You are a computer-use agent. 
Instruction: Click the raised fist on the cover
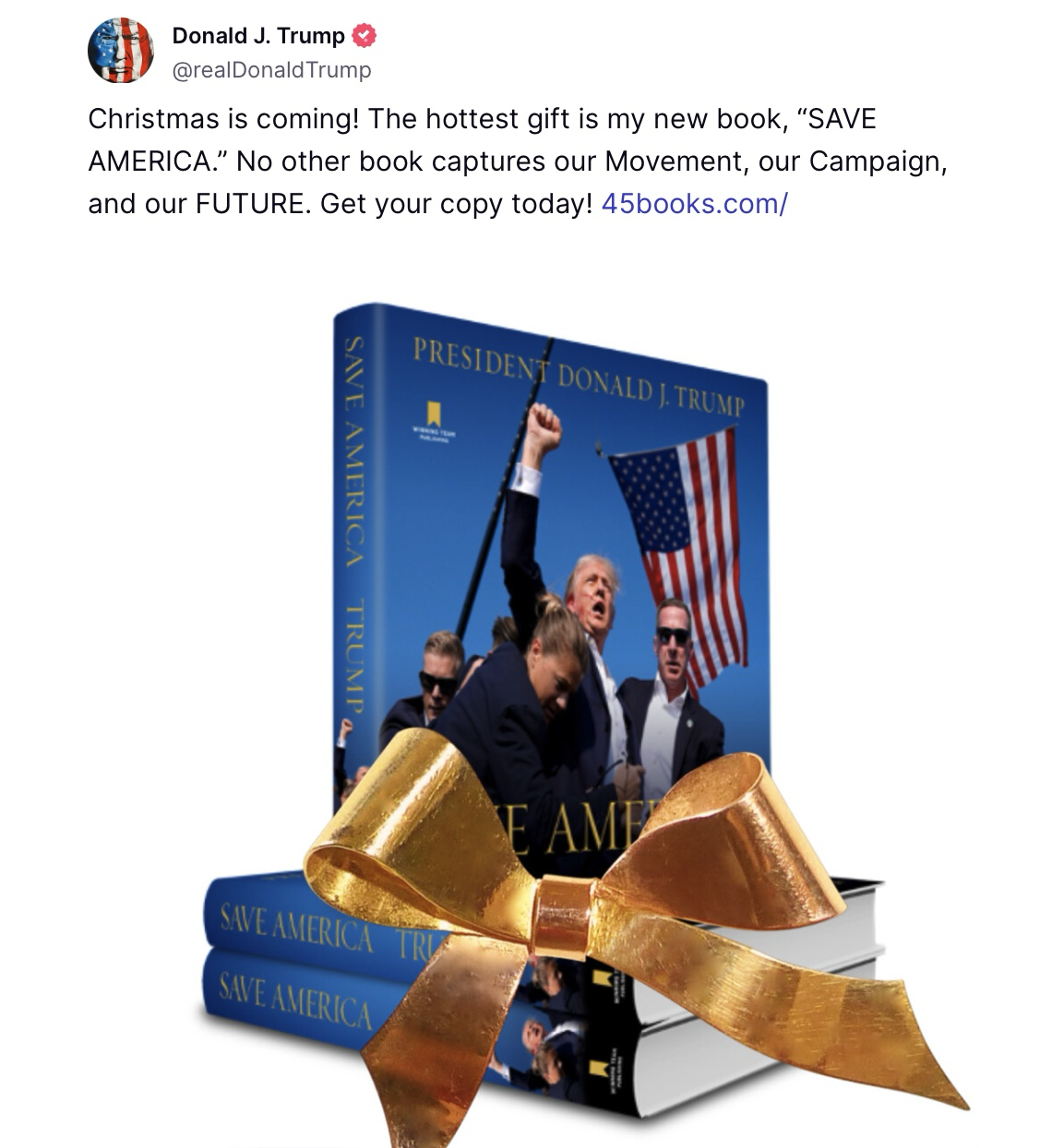pos(541,427)
